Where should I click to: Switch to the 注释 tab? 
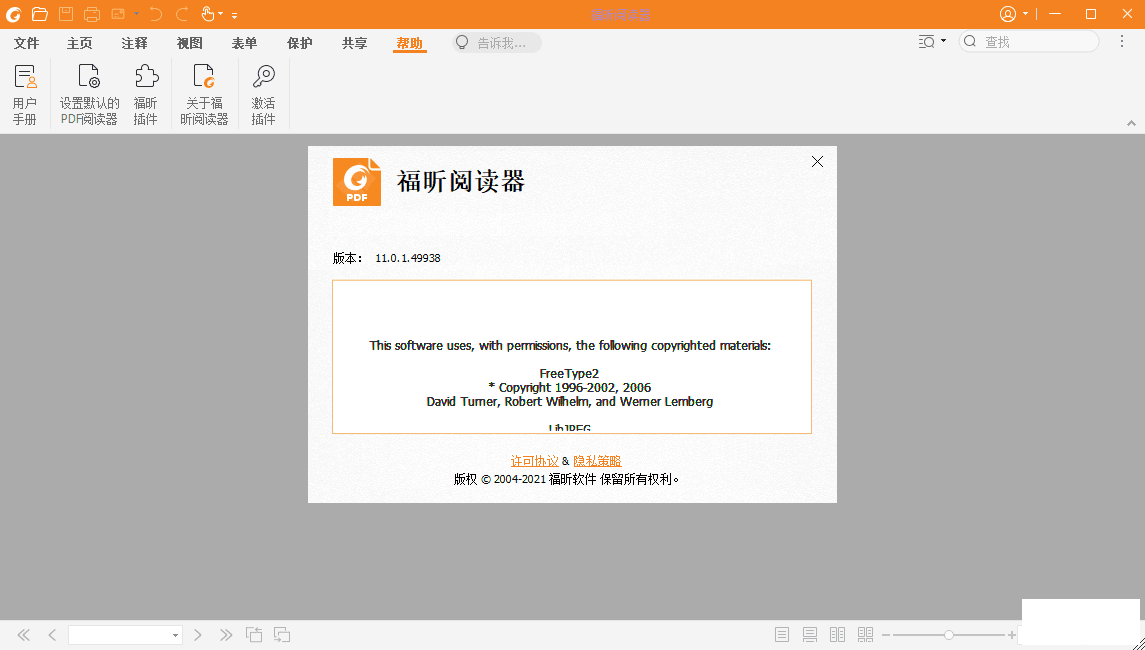134,43
